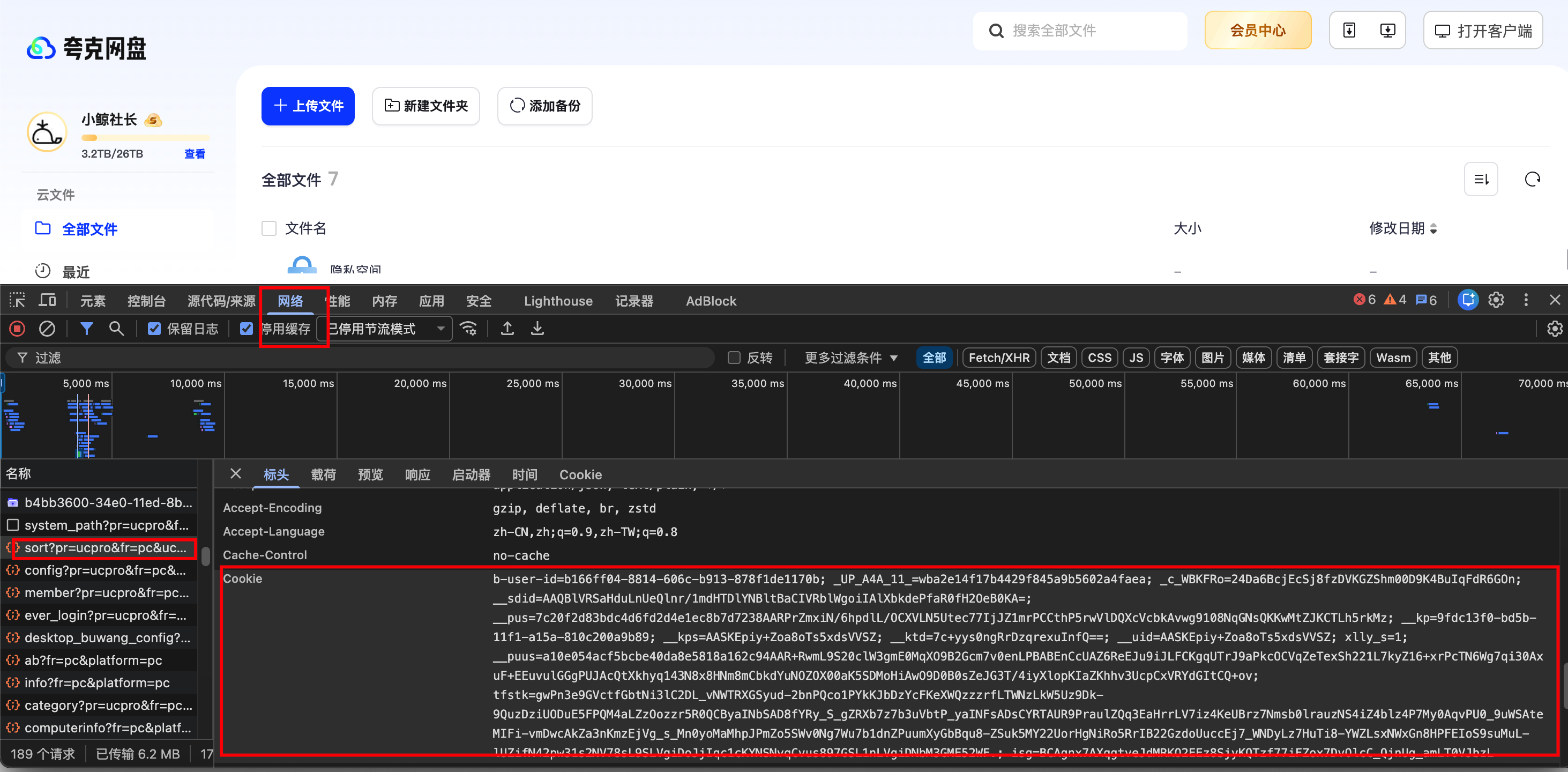Select the sort?pr=ucpro&fr=pc request row
This screenshot has height=772, width=1568.
click(99, 547)
